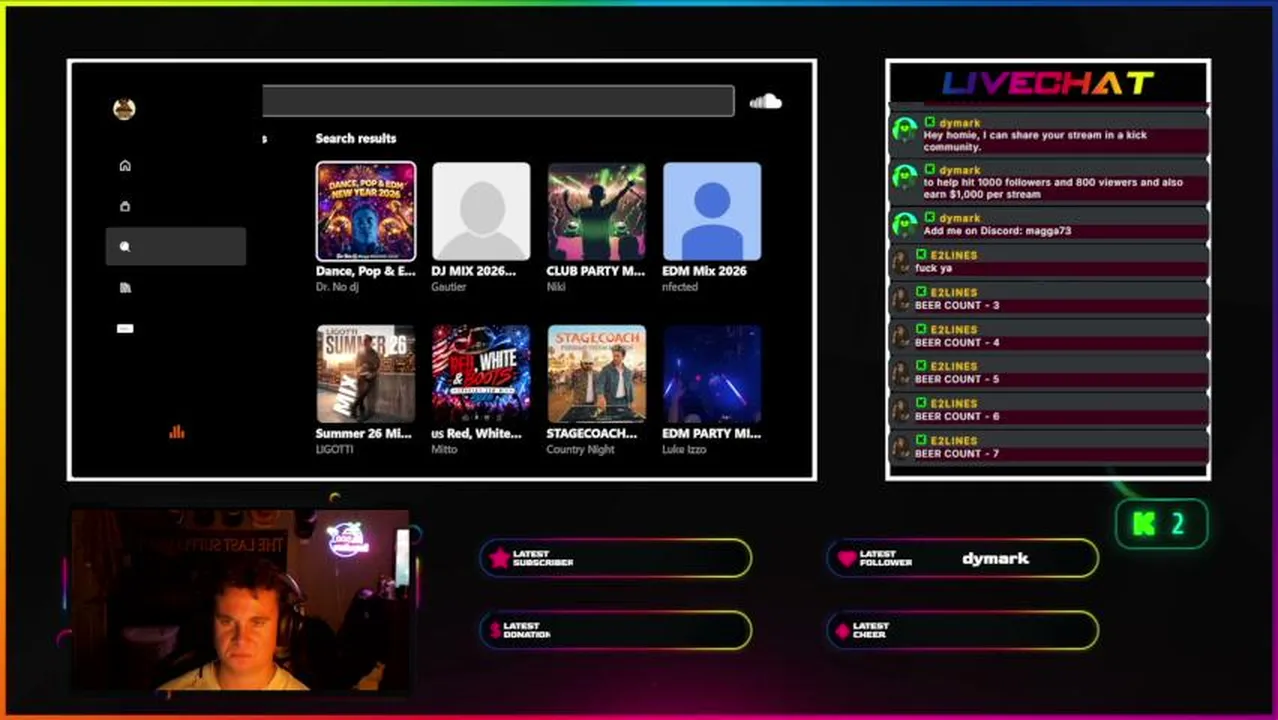Open artist 'Country Night'
The height and width of the screenshot is (720, 1278).
(x=580, y=450)
